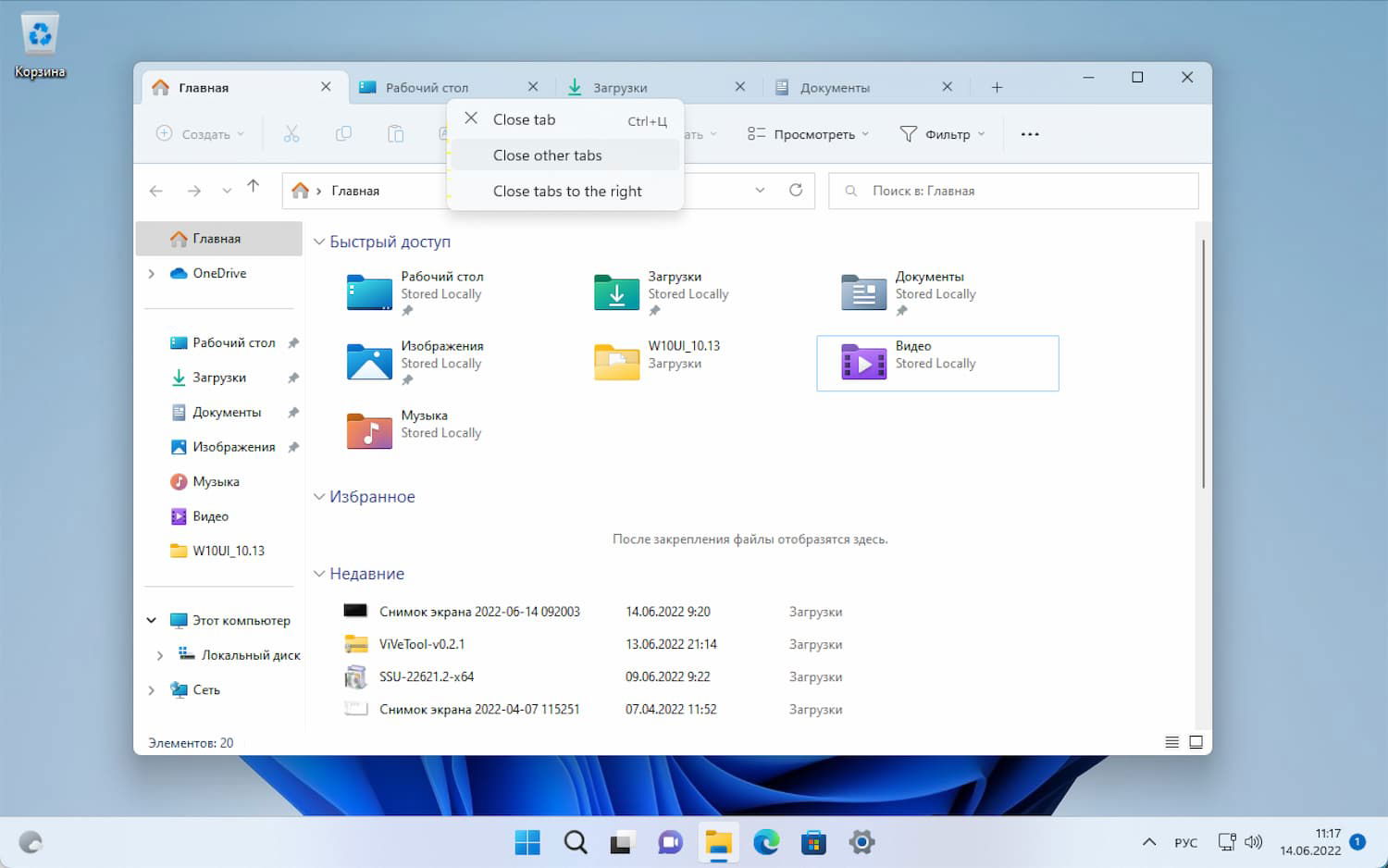Collapse the Избранное section
This screenshot has height=868, width=1388.
pyautogui.click(x=319, y=497)
